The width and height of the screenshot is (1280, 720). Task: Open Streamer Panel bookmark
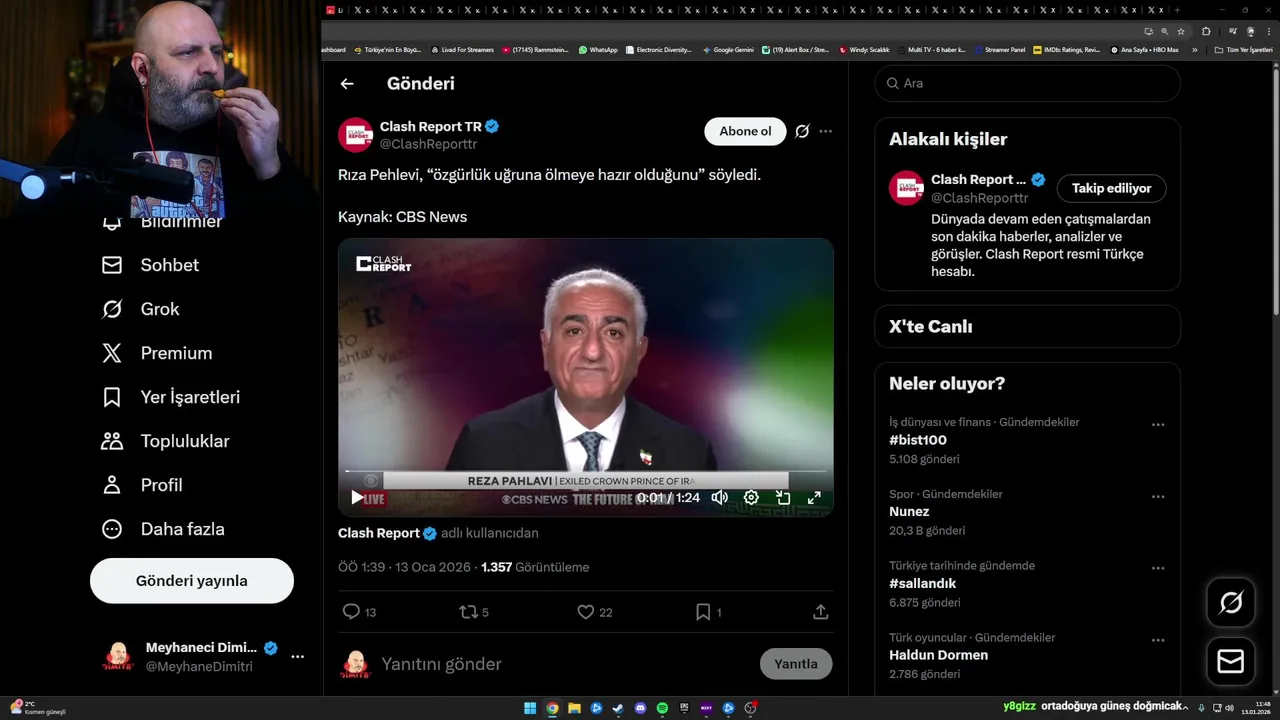[1000, 49]
